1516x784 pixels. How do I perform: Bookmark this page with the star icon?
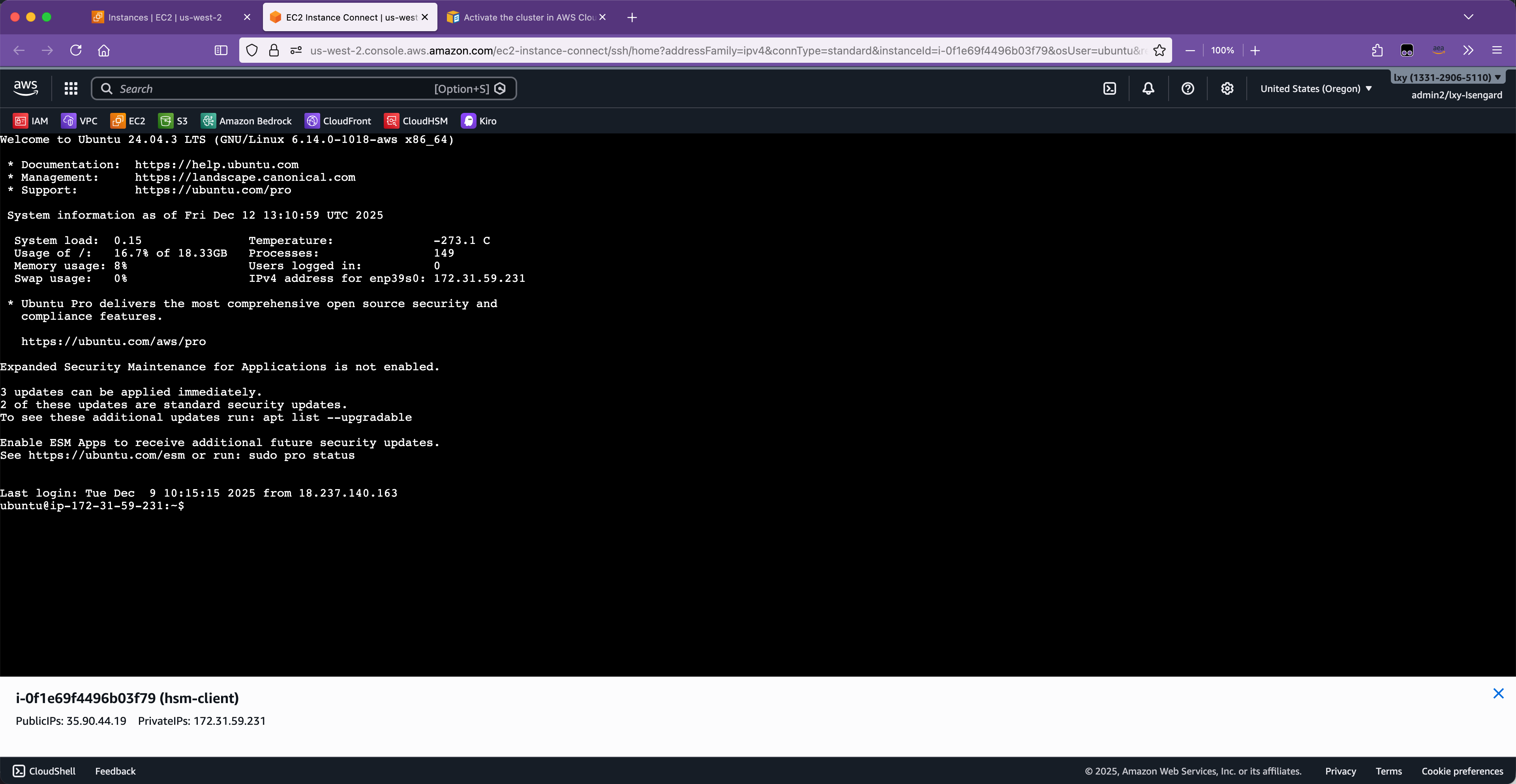coord(1160,51)
